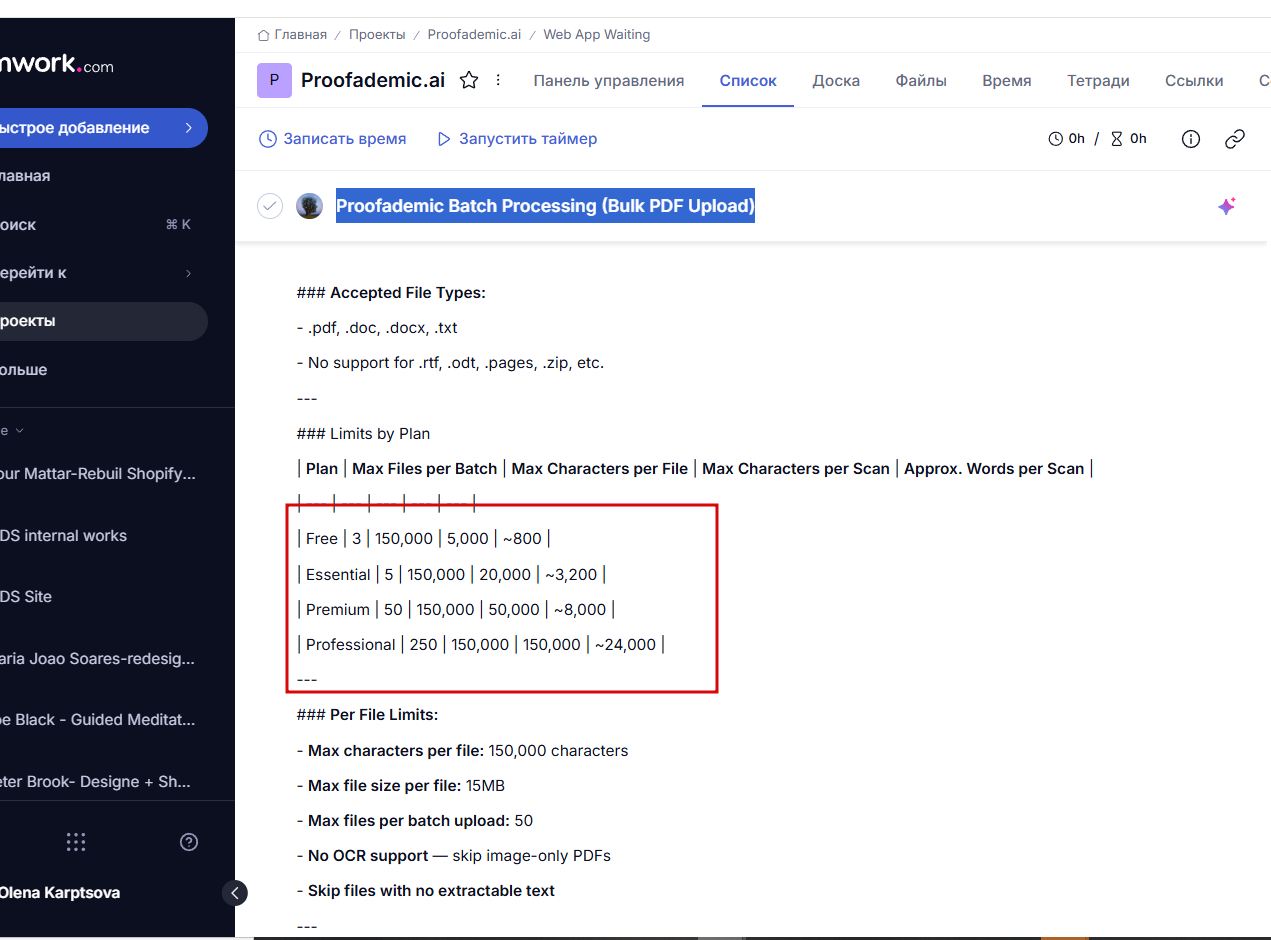Open project options three-dot menu
The height and width of the screenshot is (940, 1271).
pyautogui.click(x=499, y=80)
